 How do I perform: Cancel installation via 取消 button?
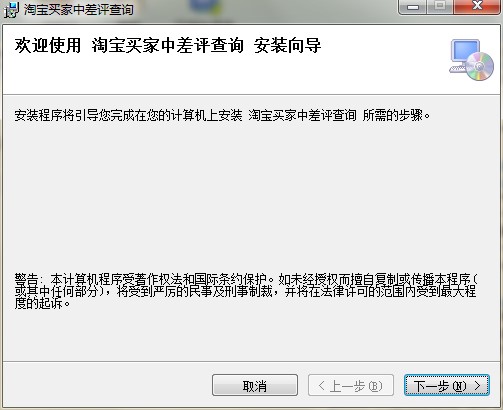pos(255,385)
